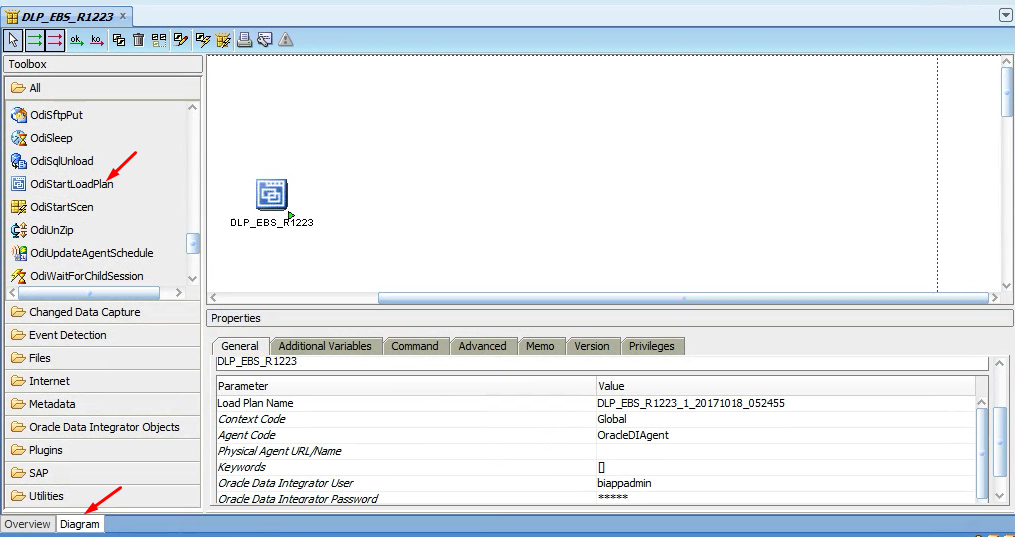Select the DLP_EBS_R1223 step in diagram
Viewport: 1015px width, 537px height.
pos(271,195)
